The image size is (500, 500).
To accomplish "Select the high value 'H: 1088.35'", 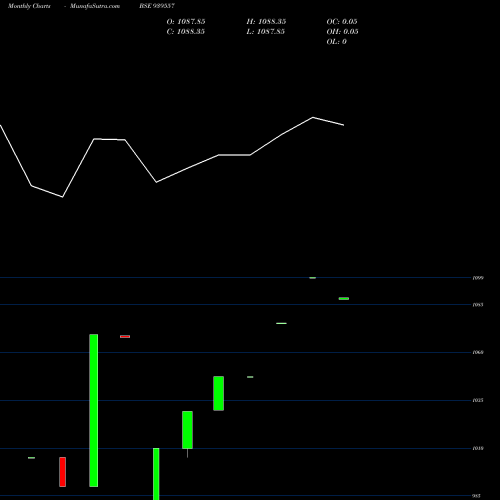I will [266, 22].
